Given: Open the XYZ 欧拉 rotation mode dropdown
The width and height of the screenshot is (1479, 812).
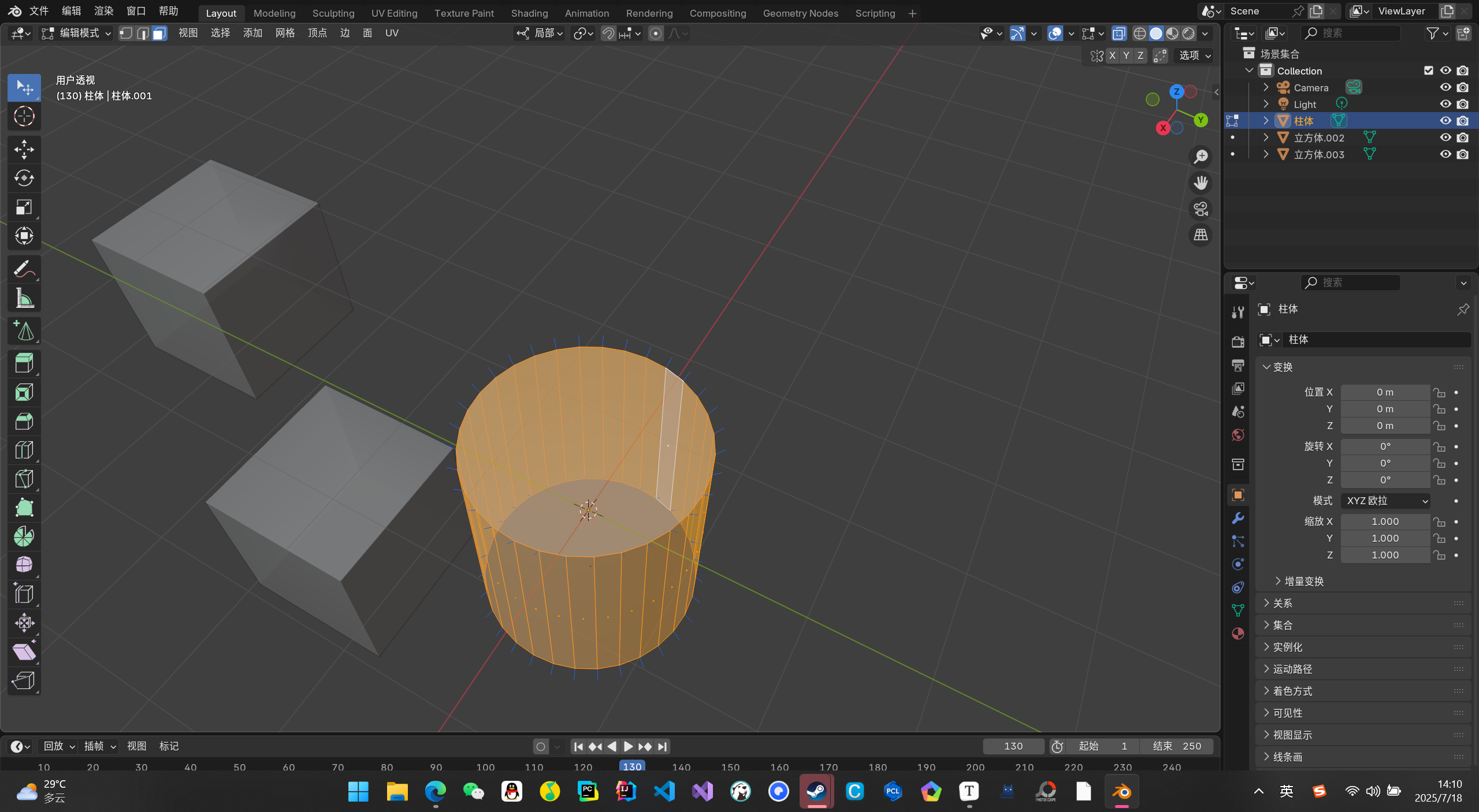Looking at the screenshot, I should [1385, 501].
